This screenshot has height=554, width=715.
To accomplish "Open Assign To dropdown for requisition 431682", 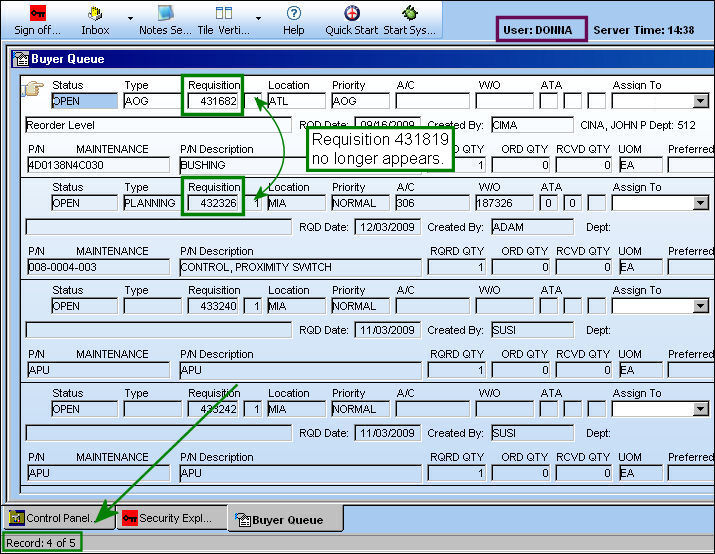I will pos(700,101).
